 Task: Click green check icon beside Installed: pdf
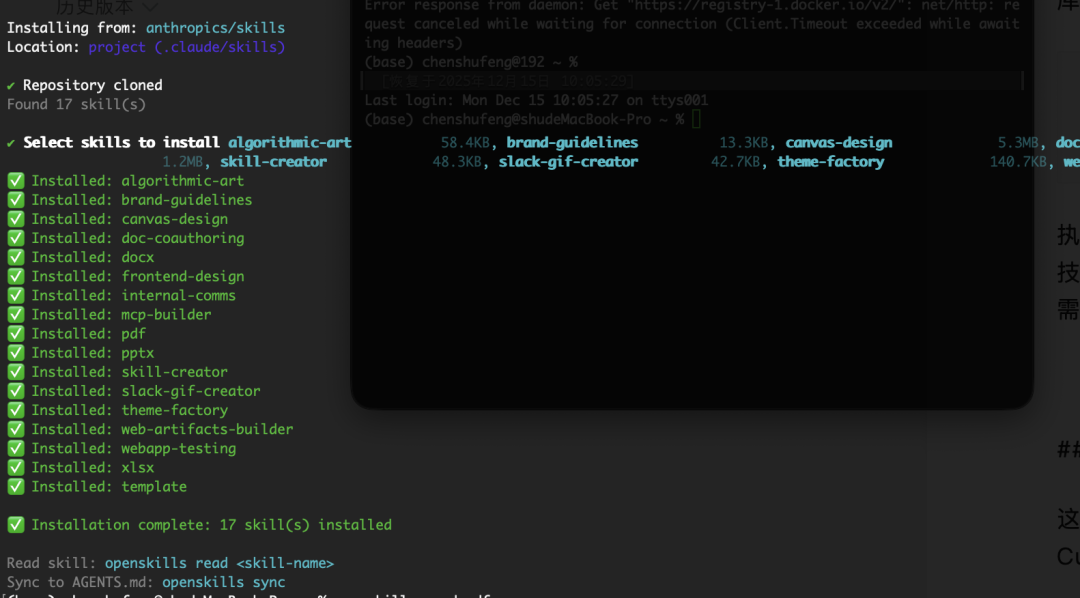[15, 334]
